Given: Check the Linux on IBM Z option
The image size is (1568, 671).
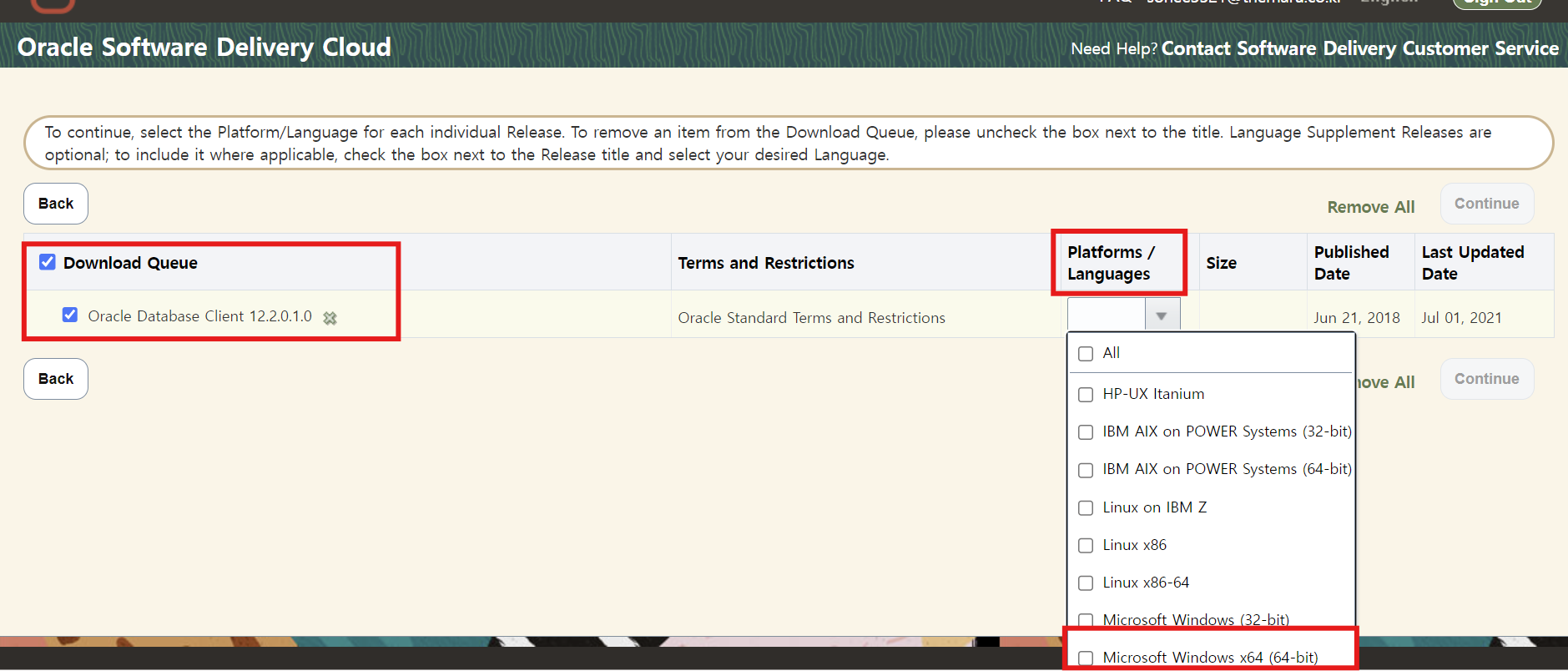Looking at the screenshot, I should pos(1086,507).
